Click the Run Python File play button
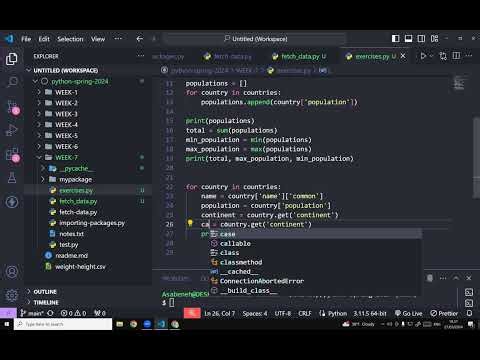The width and height of the screenshot is (480, 360). point(423,56)
